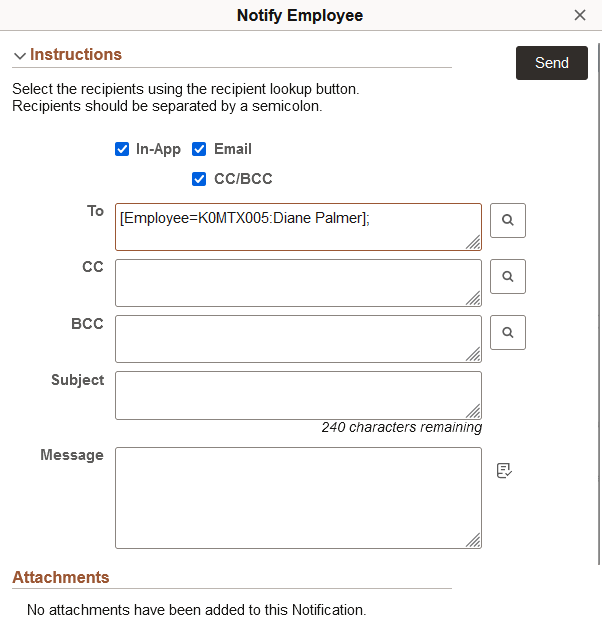The width and height of the screenshot is (602, 624).
Task: Click the CC field label
Action: pyautogui.click(x=93, y=267)
